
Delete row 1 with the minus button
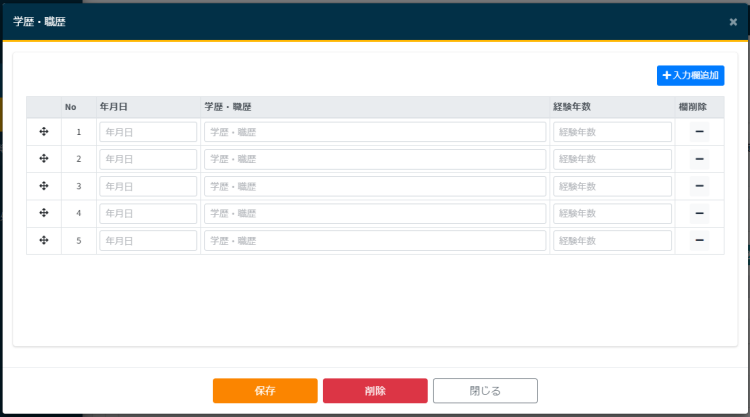(699, 132)
